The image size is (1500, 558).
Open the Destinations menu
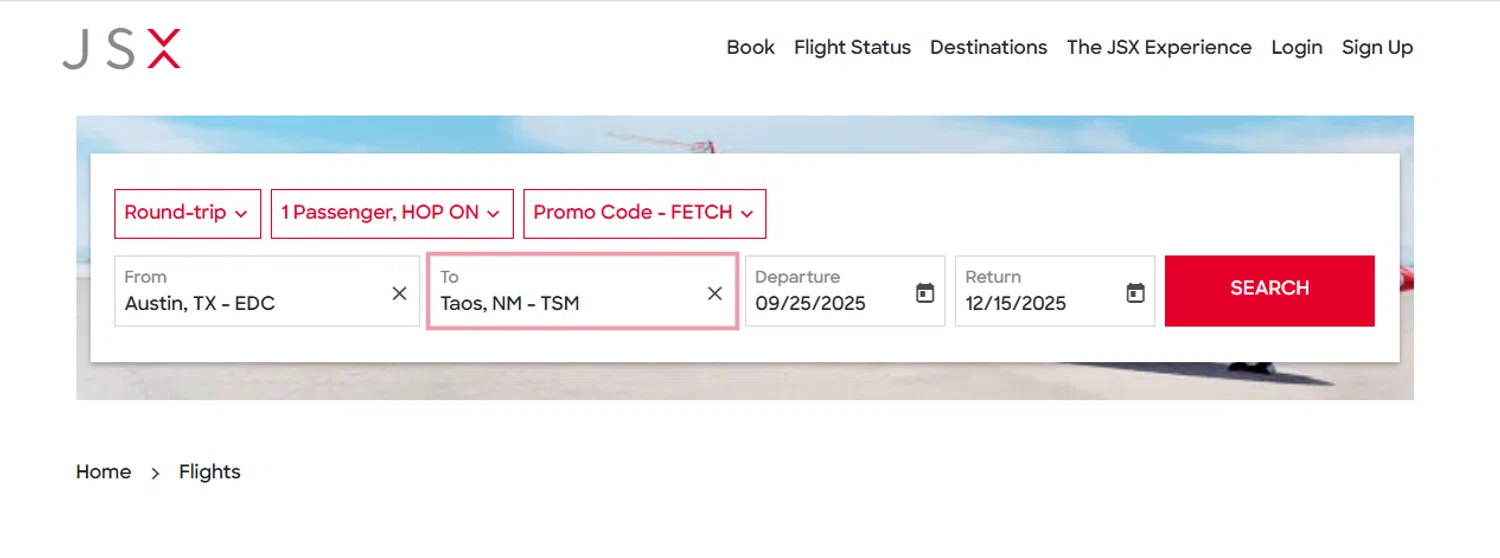[x=988, y=47]
